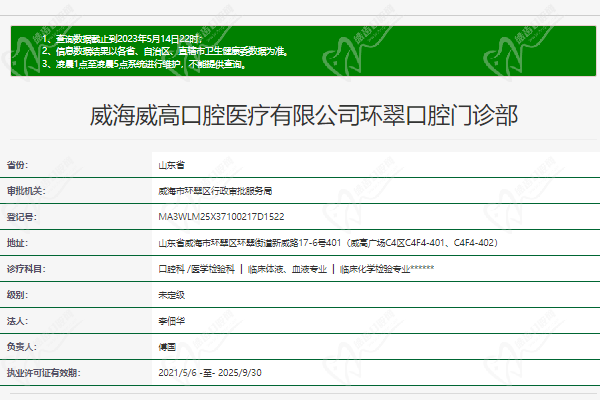Select registration number MA3WLM25X37100217D1522
This screenshot has width=600, height=400.
pyautogui.click(x=221, y=217)
